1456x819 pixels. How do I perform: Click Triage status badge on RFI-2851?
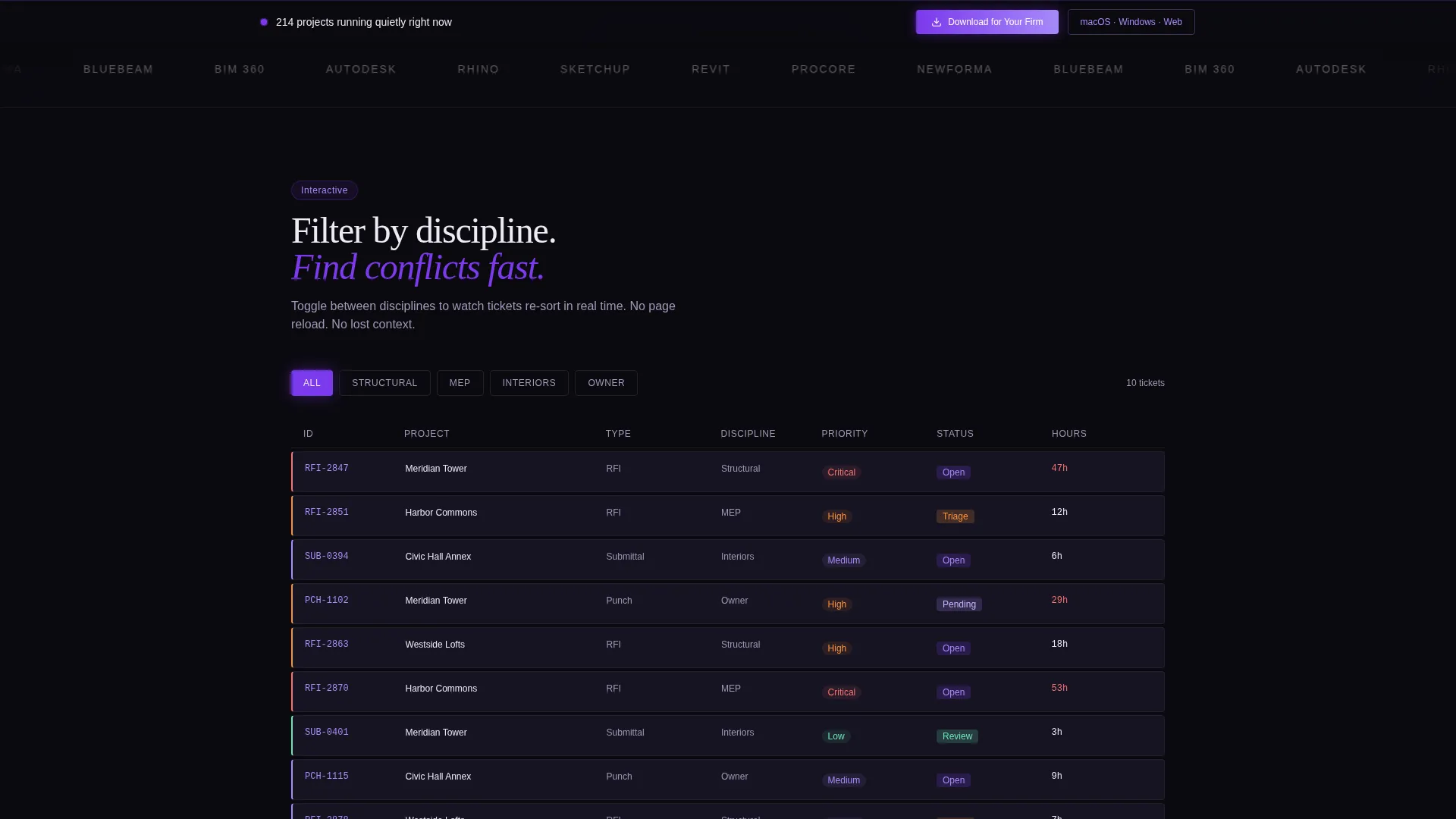click(955, 516)
